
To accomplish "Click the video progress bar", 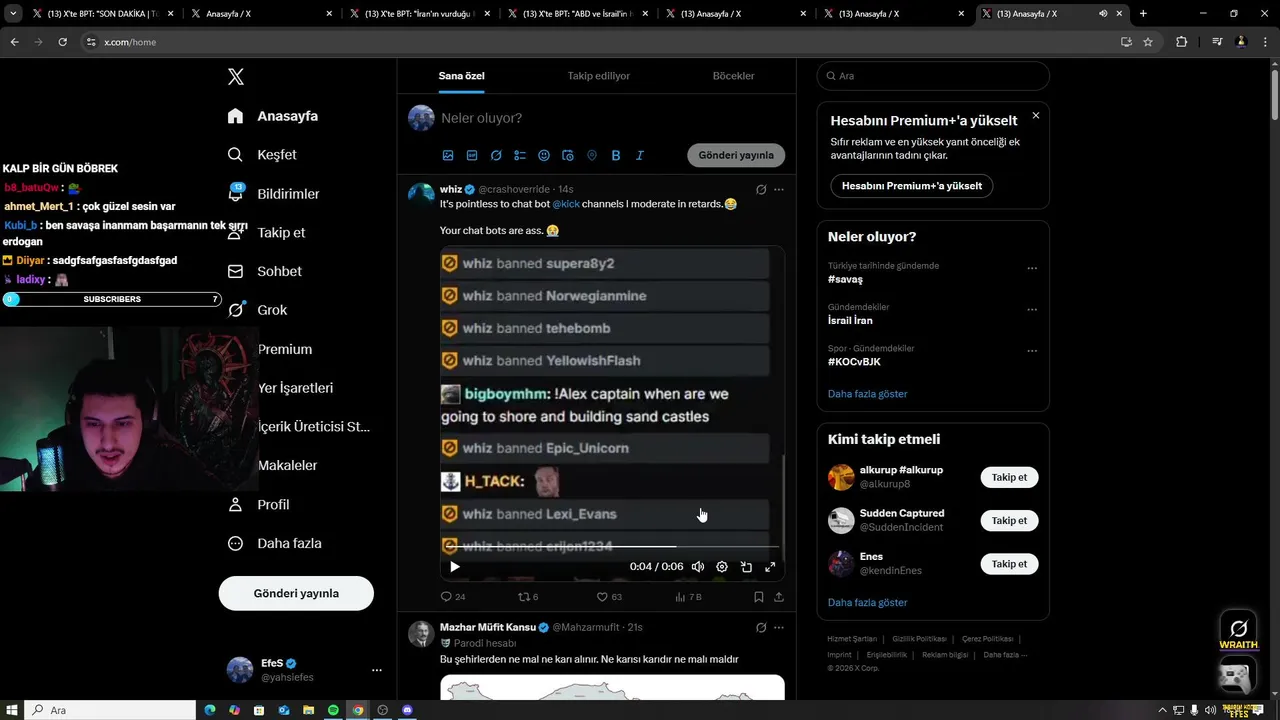I will click(x=612, y=547).
